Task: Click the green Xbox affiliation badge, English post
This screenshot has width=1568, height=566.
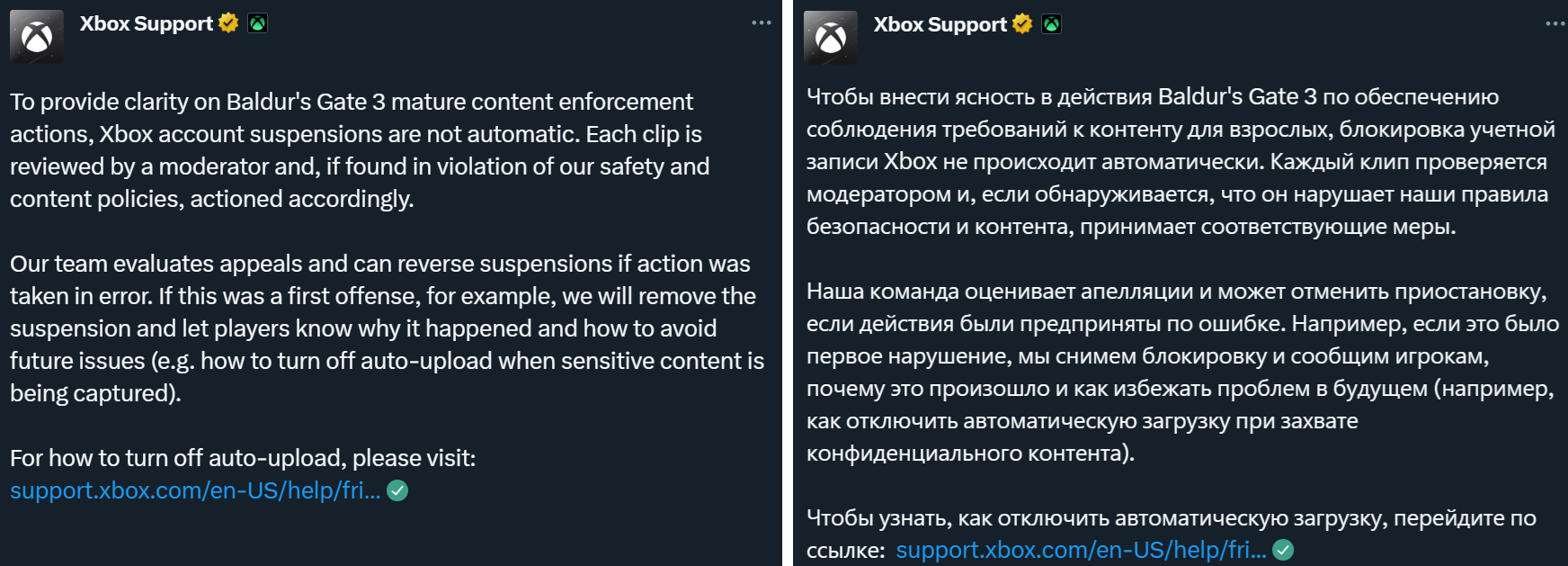Action: 258,23
